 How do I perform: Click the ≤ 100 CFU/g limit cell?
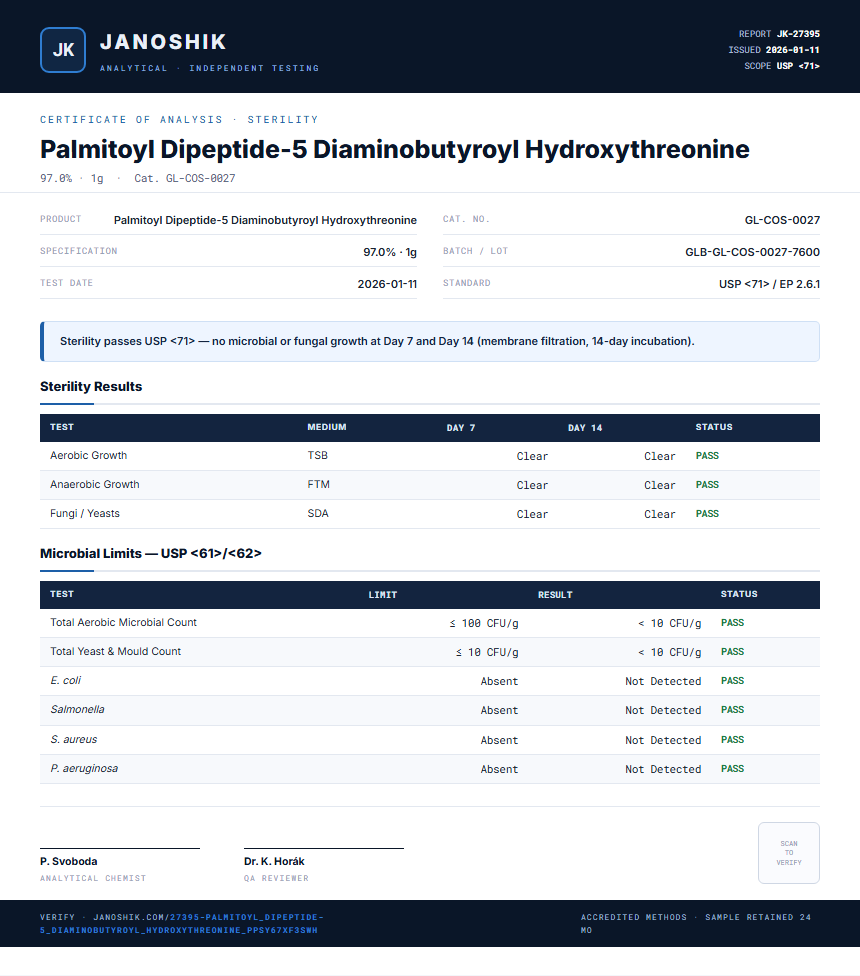click(x=484, y=623)
